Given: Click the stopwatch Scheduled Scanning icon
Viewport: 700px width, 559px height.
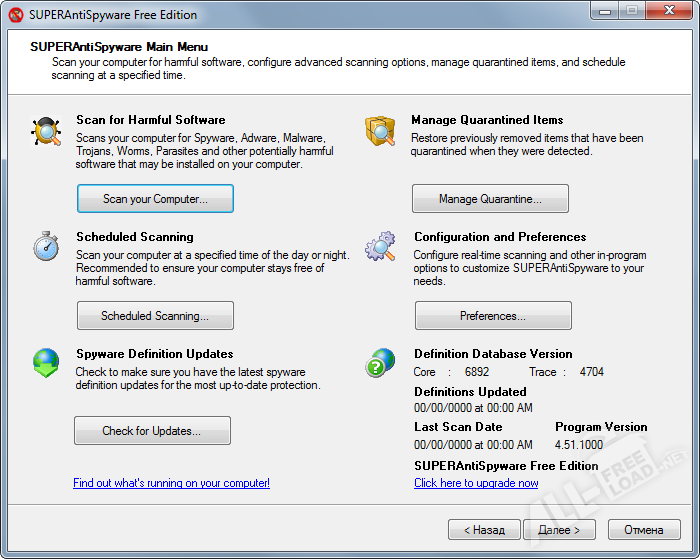Looking at the screenshot, I should 46,247.
